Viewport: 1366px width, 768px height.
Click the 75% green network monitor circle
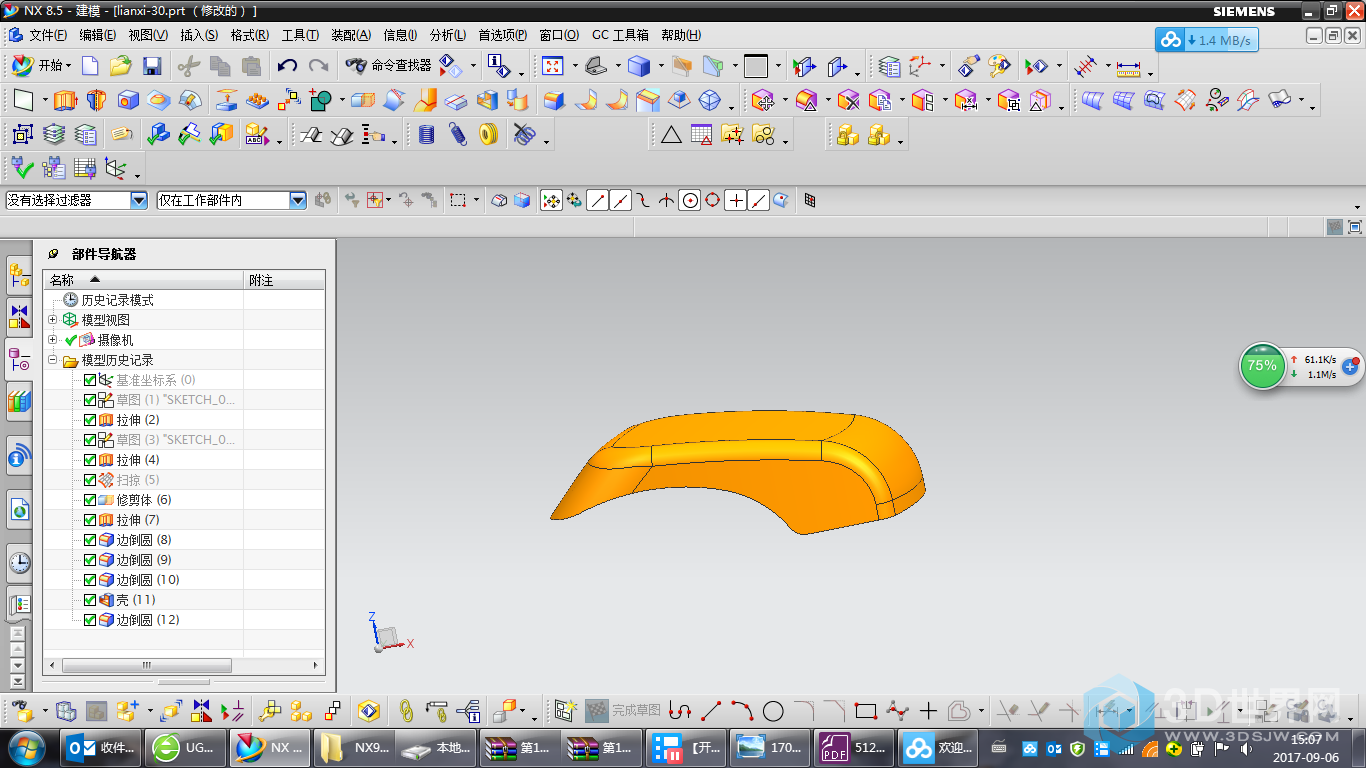click(1262, 366)
